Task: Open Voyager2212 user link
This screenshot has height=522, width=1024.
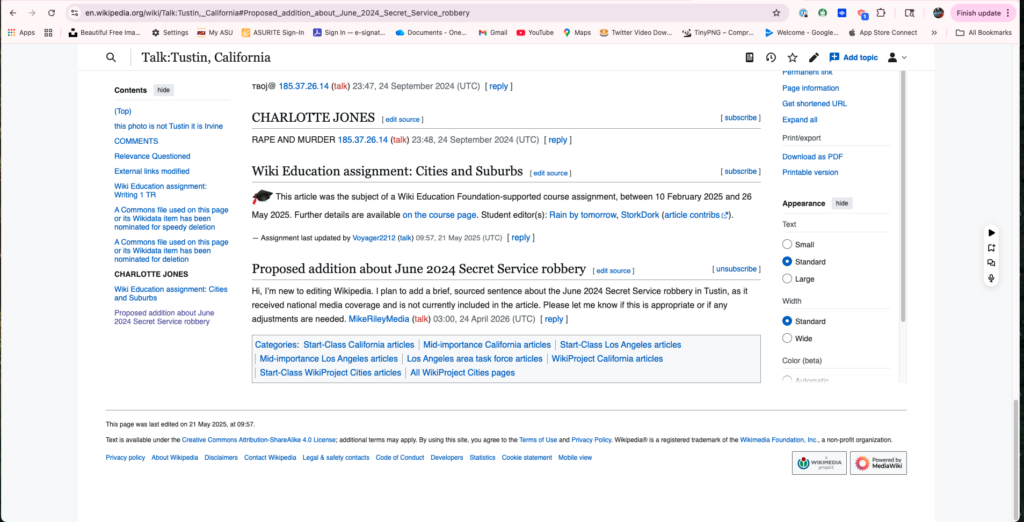Action: pos(374,238)
